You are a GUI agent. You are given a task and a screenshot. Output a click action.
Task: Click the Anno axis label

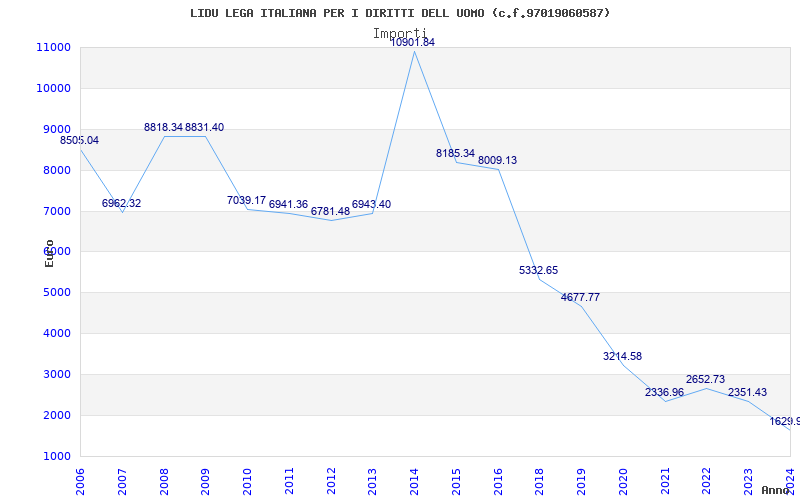776,490
